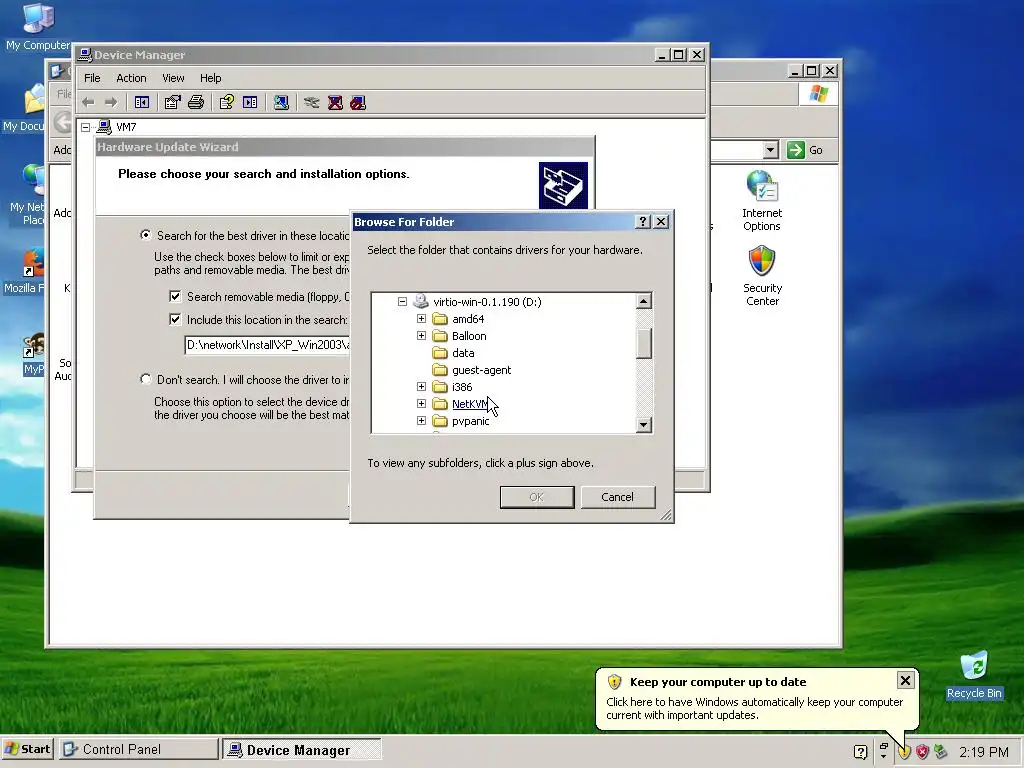The width and height of the screenshot is (1024, 768).
Task: Open the Action menu in Device Manager
Action: click(131, 78)
